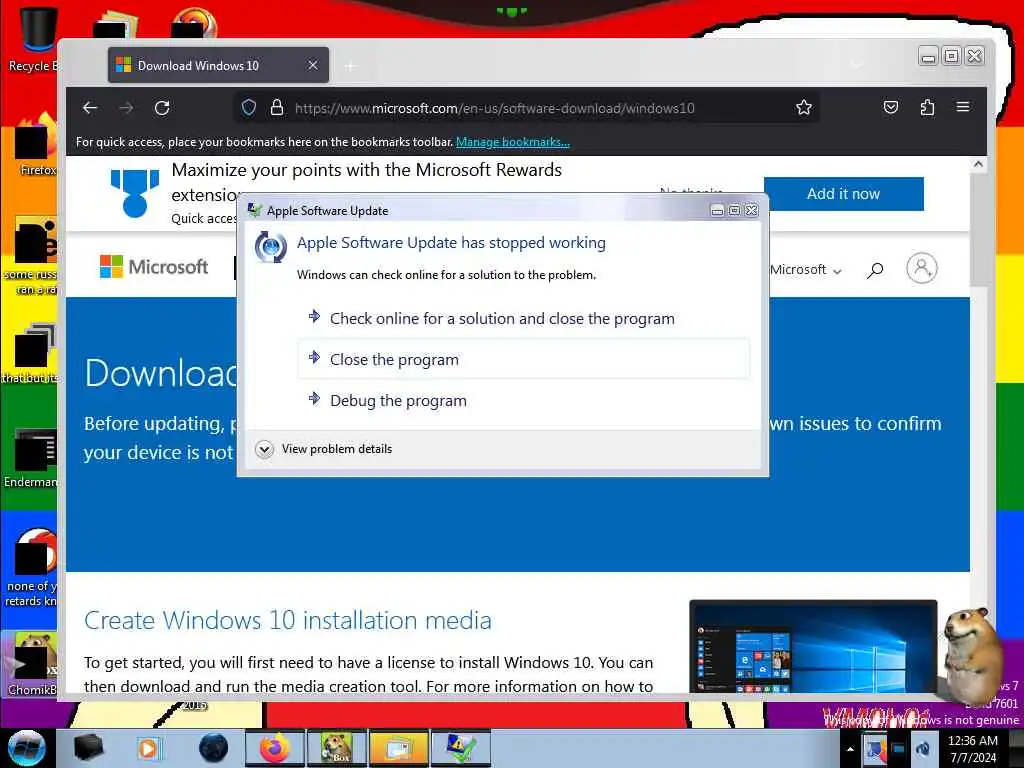
Task: Bookmark this page with the star icon
Action: 804,107
